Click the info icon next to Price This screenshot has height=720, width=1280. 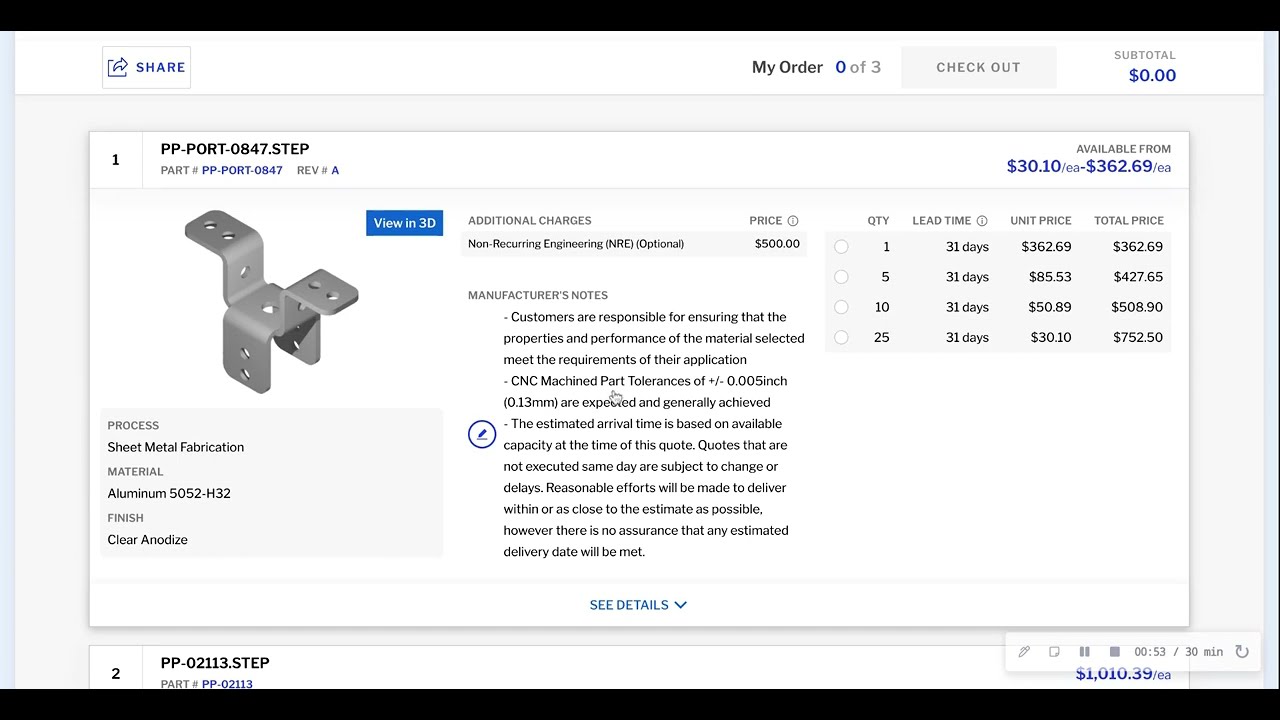click(x=793, y=221)
